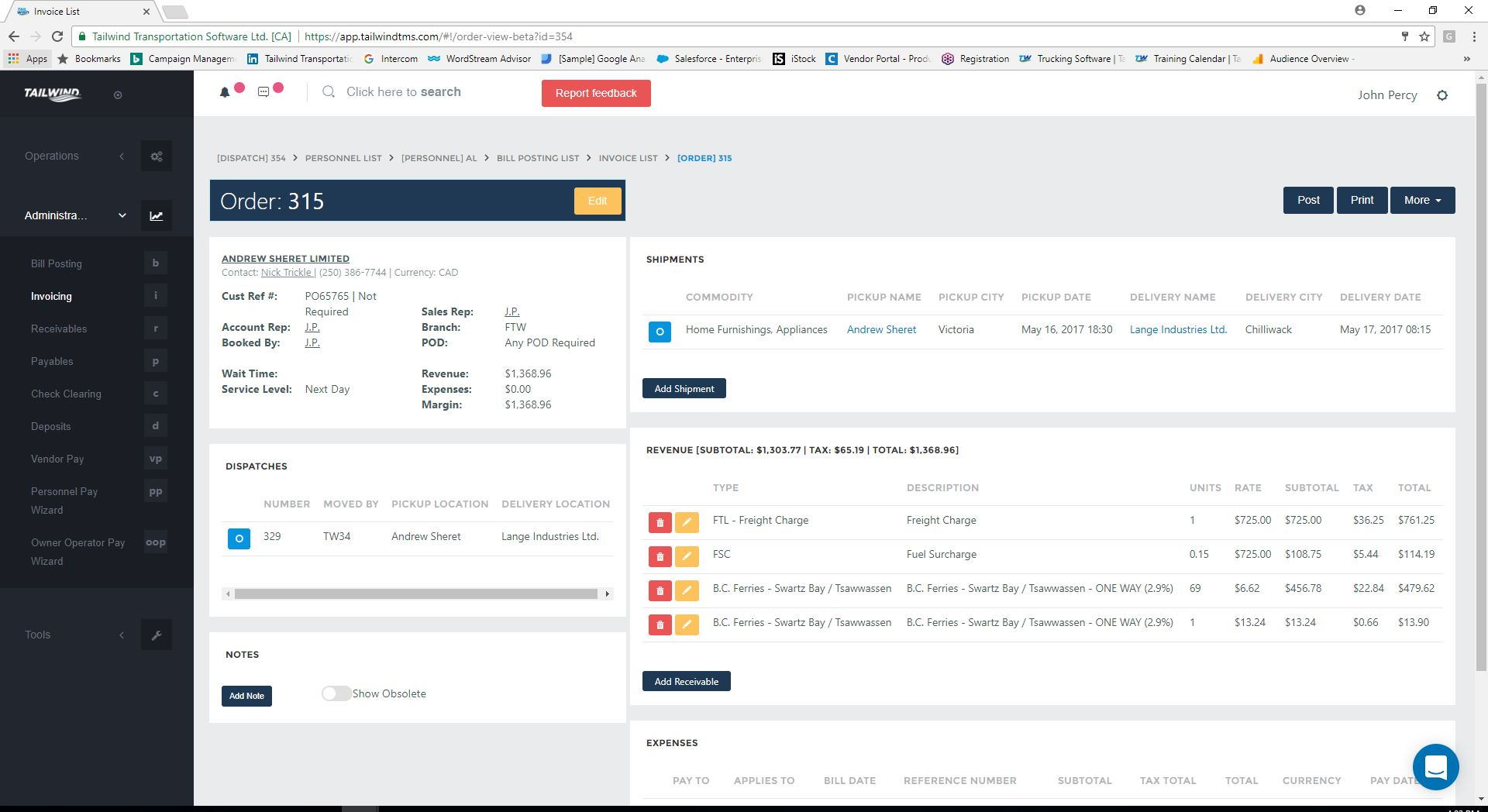Post the order

coord(1308,200)
